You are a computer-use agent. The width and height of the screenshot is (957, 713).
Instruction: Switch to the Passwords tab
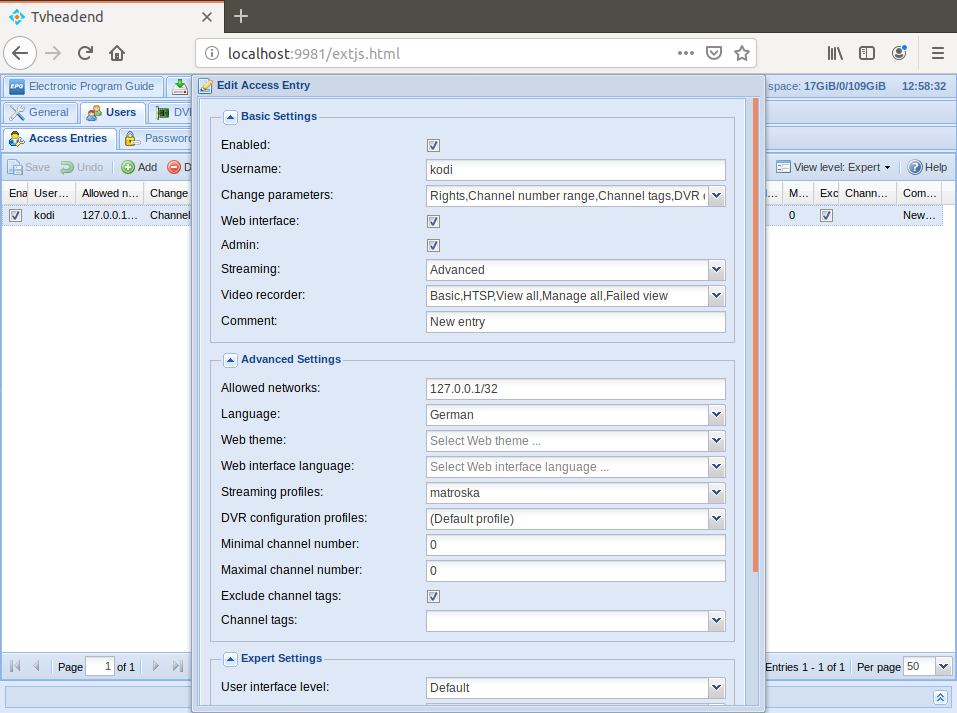(x=156, y=139)
